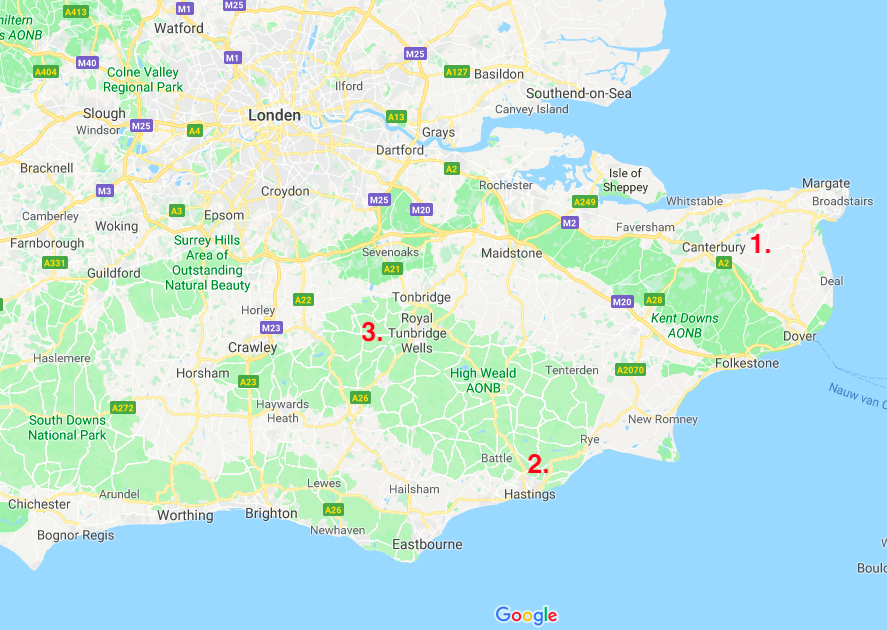Click the M25 road shield near Slough

(x=141, y=126)
